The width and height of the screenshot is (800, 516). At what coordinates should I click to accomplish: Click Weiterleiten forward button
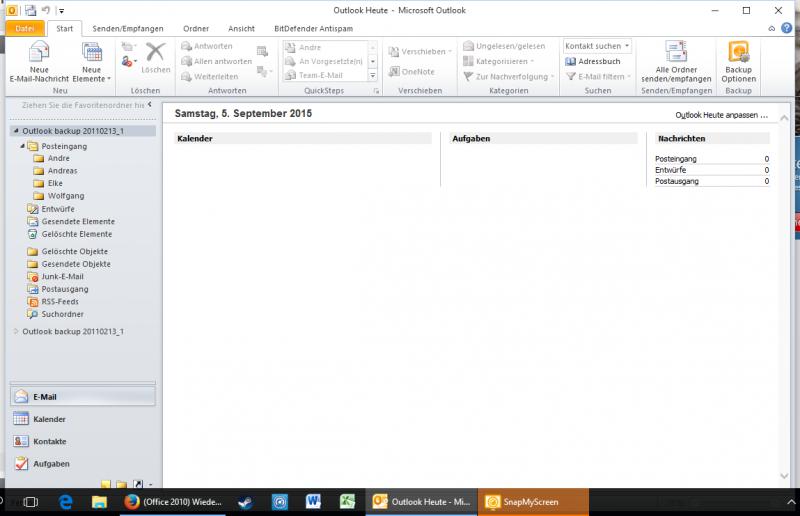click(210, 77)
